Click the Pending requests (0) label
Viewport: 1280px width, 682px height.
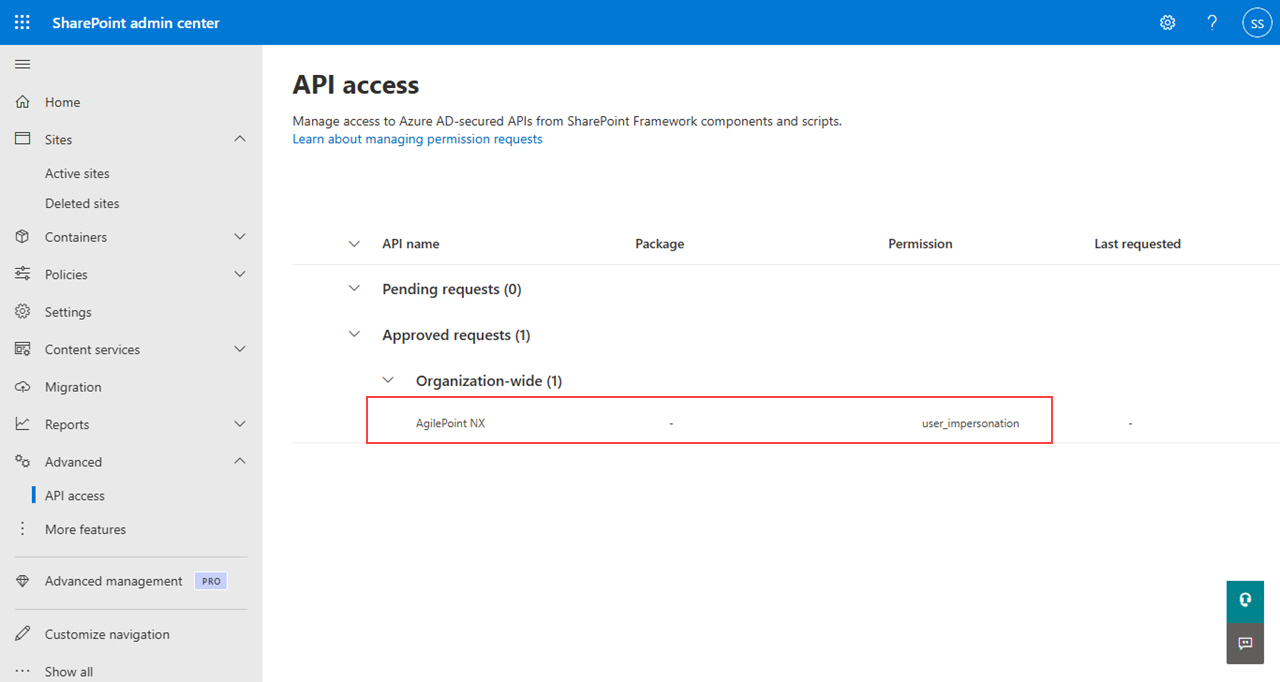point(452,289)
